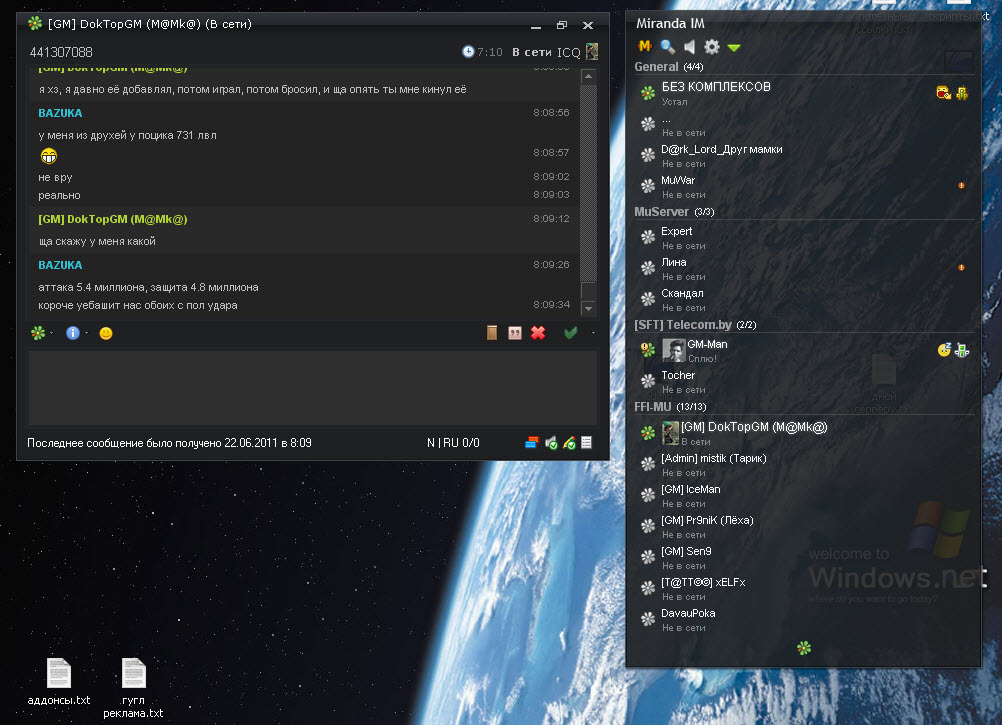1002x725 pixels.
Task: Click BAZUKA sender name at 8:09:26
Action: 60,265
